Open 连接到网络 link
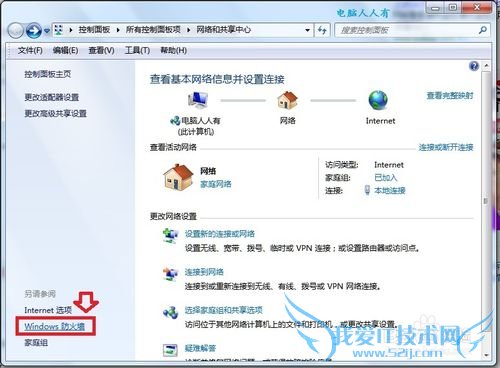The height and width of the screenshot is (368, 500). click(204, 272)
